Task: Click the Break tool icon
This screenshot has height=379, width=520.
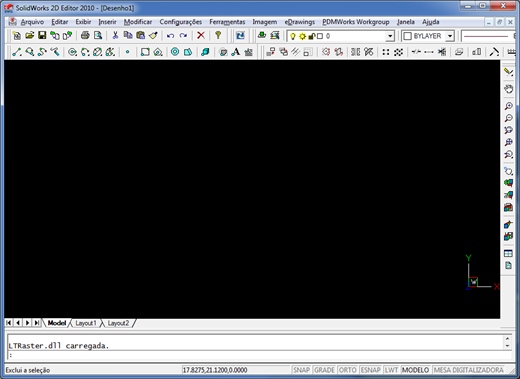Action: click(x=416, y=52)
